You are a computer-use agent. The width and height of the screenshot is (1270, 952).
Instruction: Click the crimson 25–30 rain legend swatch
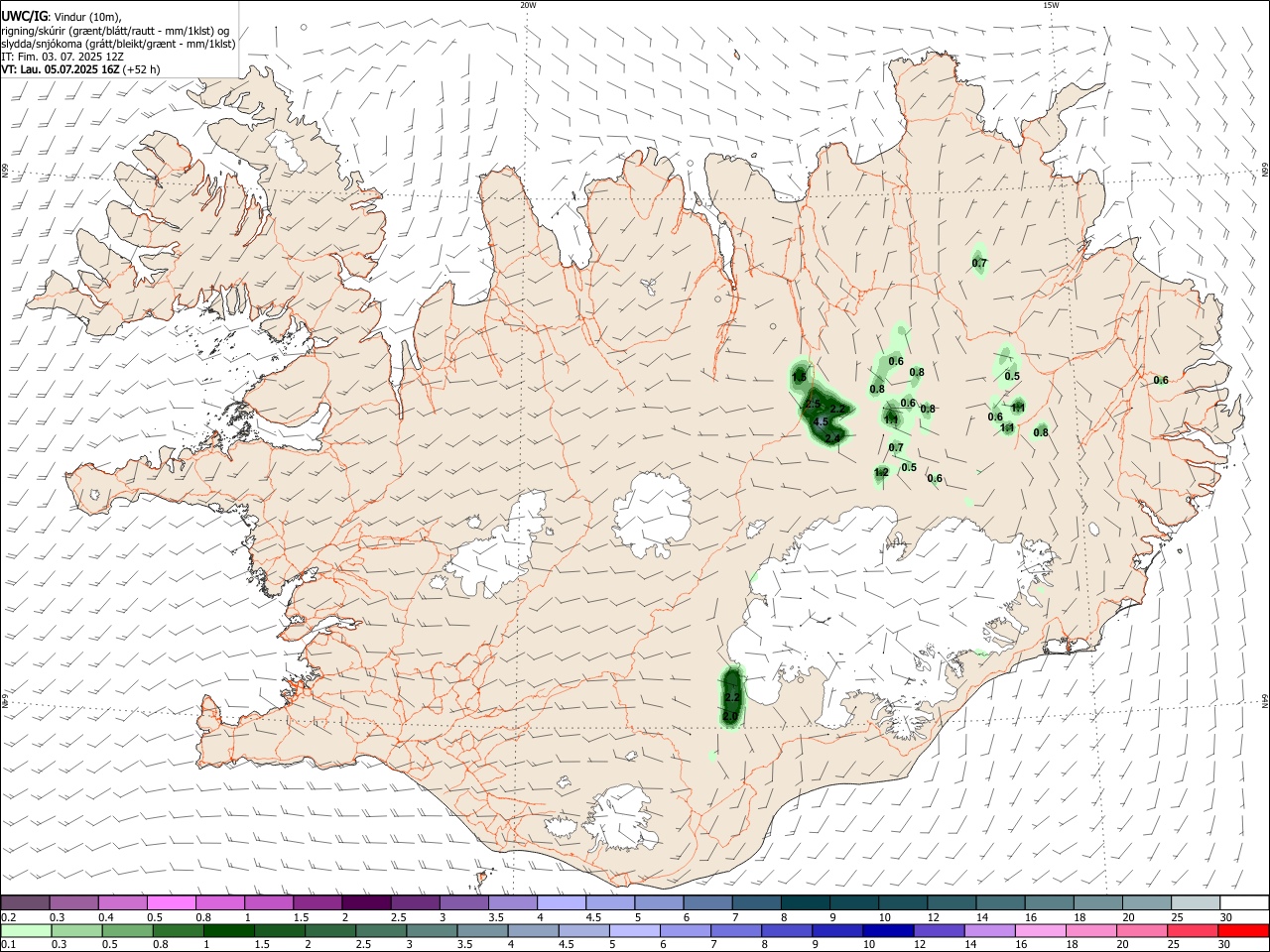[1193, 930]
